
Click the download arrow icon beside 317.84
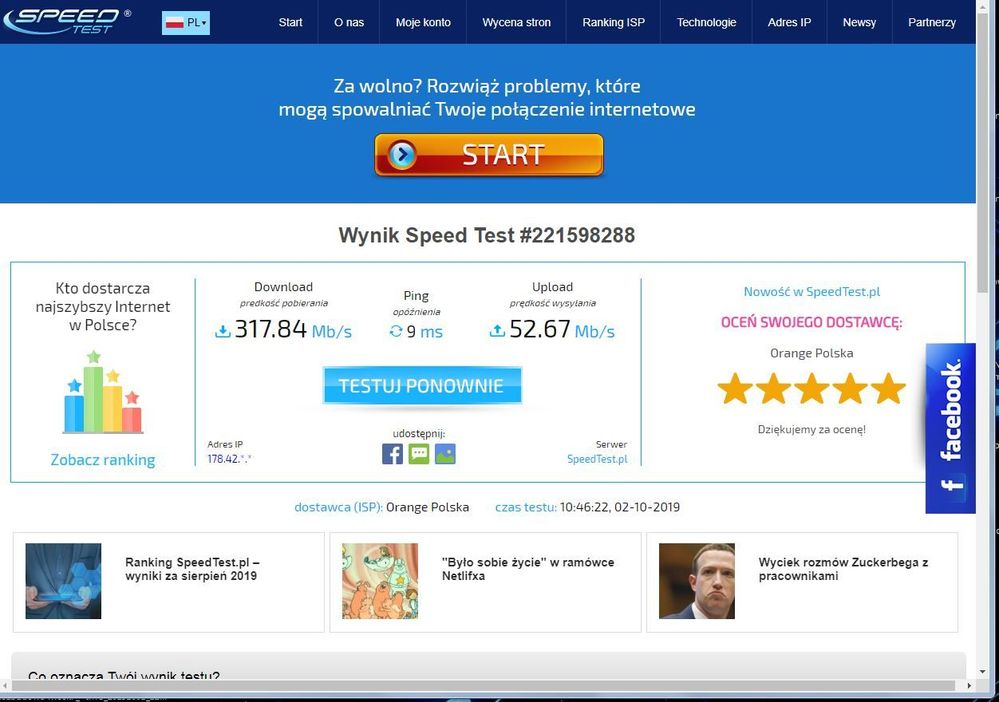224,330
